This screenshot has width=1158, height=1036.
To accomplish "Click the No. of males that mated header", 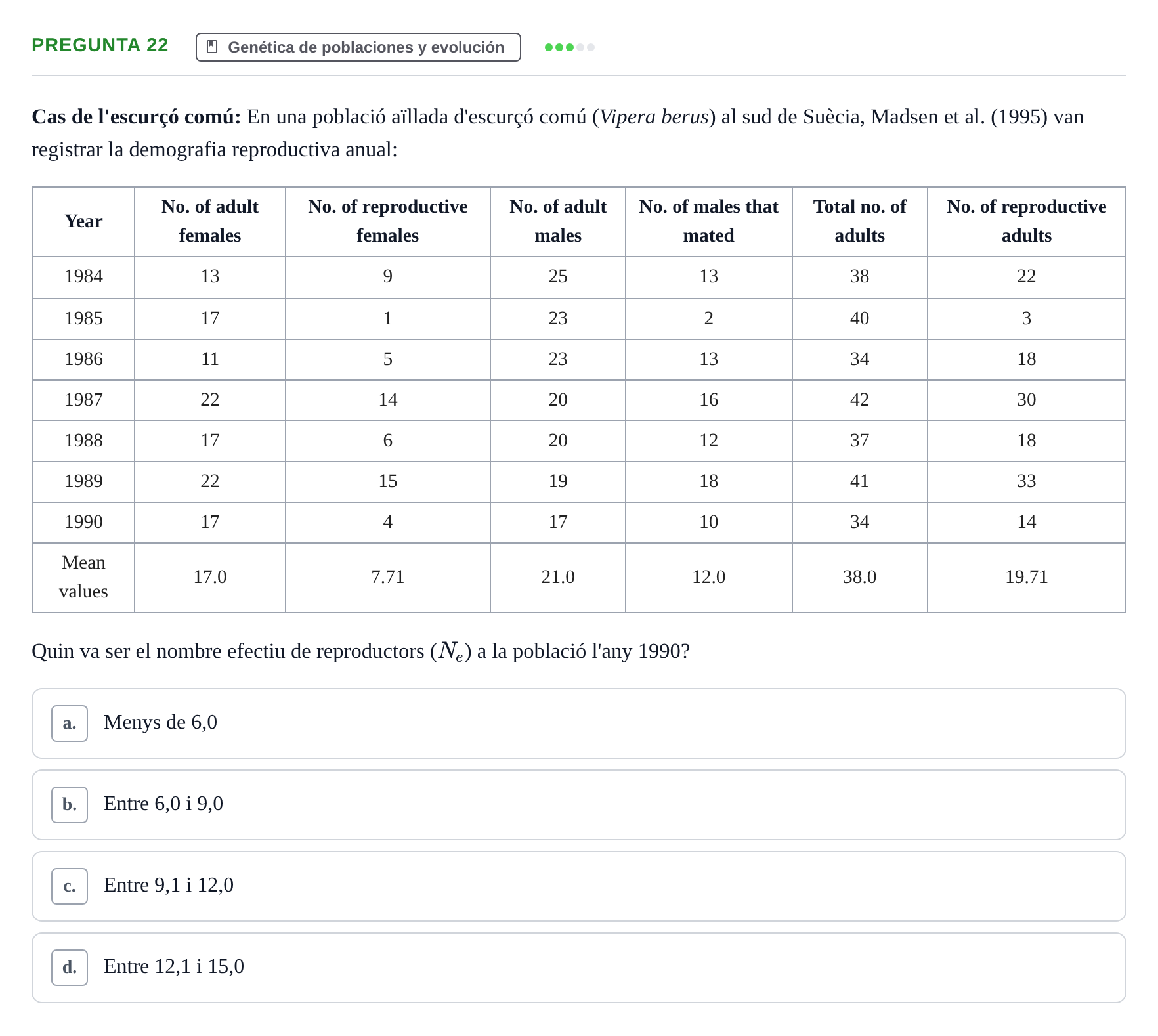I will point(709,222).
